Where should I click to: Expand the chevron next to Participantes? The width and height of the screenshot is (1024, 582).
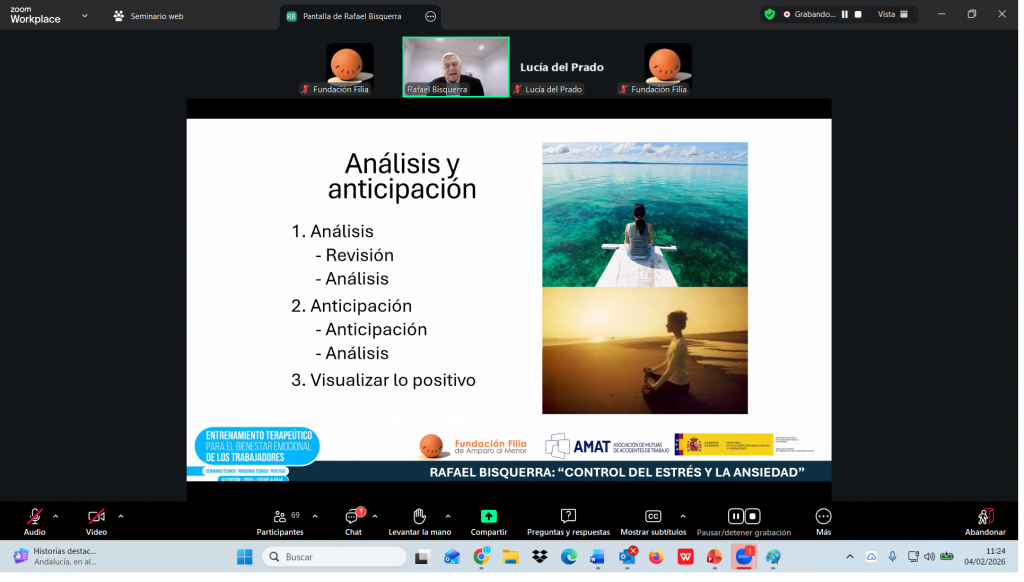point(315,516)
